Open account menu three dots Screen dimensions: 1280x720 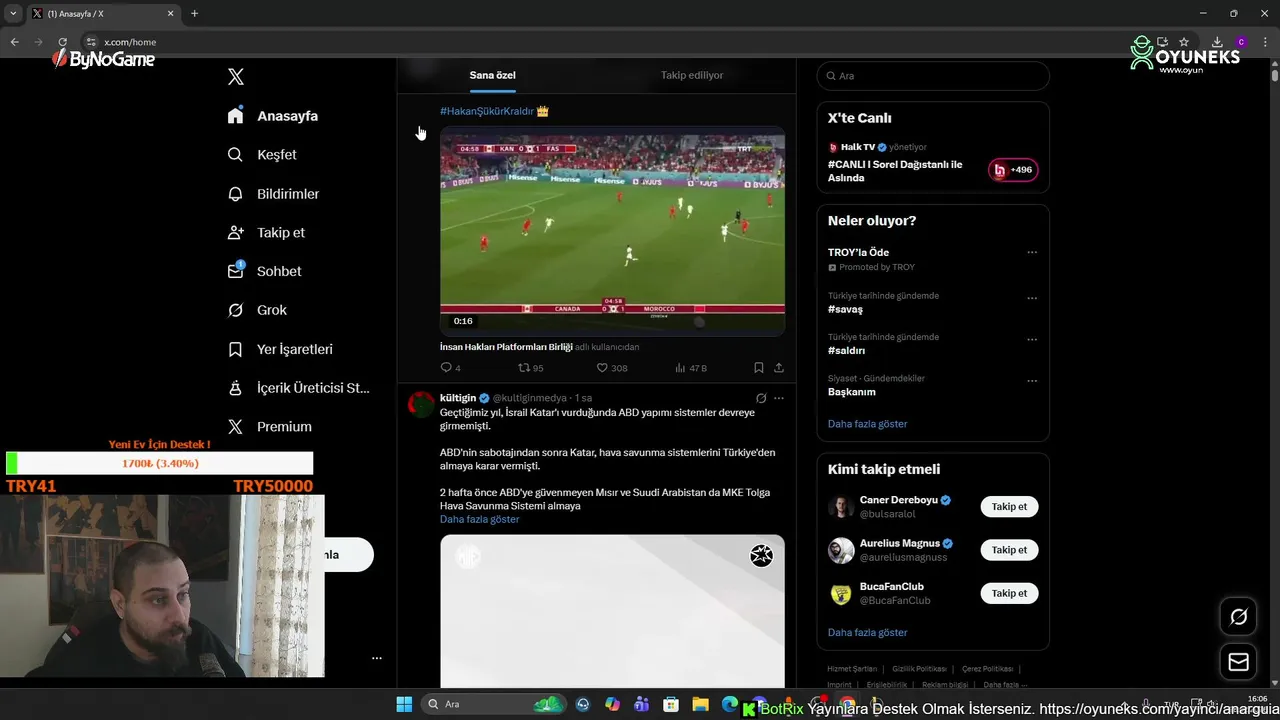377,658
